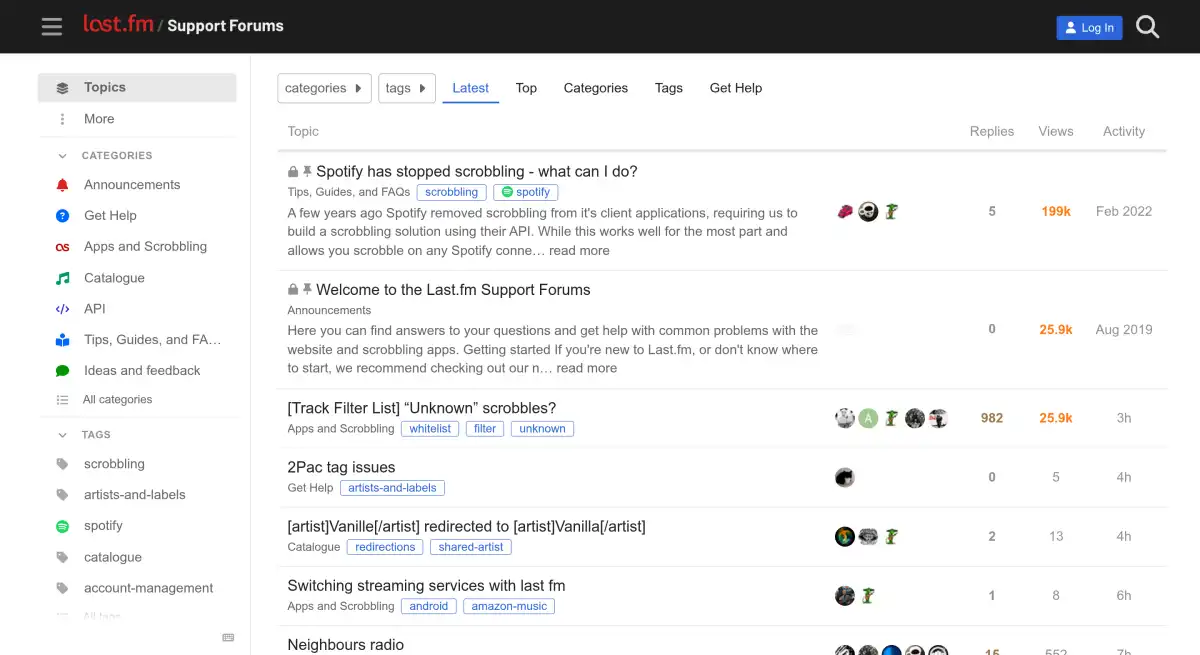Click the Last.fm logo
The image size is (1200, 655).
click(x=118, y=24)
